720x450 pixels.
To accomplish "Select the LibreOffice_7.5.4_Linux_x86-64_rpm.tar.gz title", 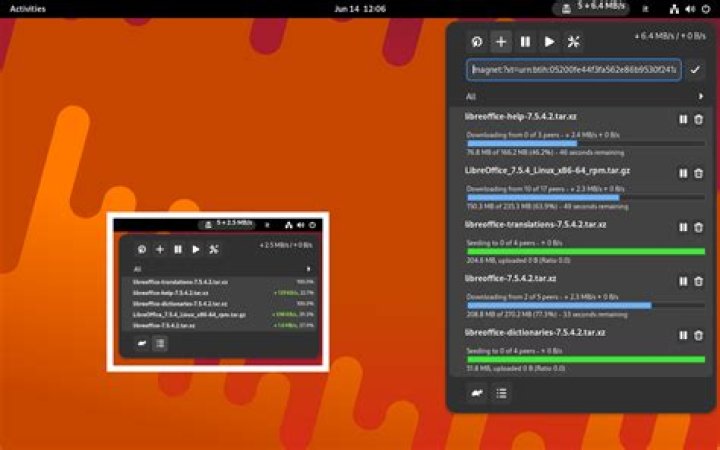I will (x=547, y=171).
